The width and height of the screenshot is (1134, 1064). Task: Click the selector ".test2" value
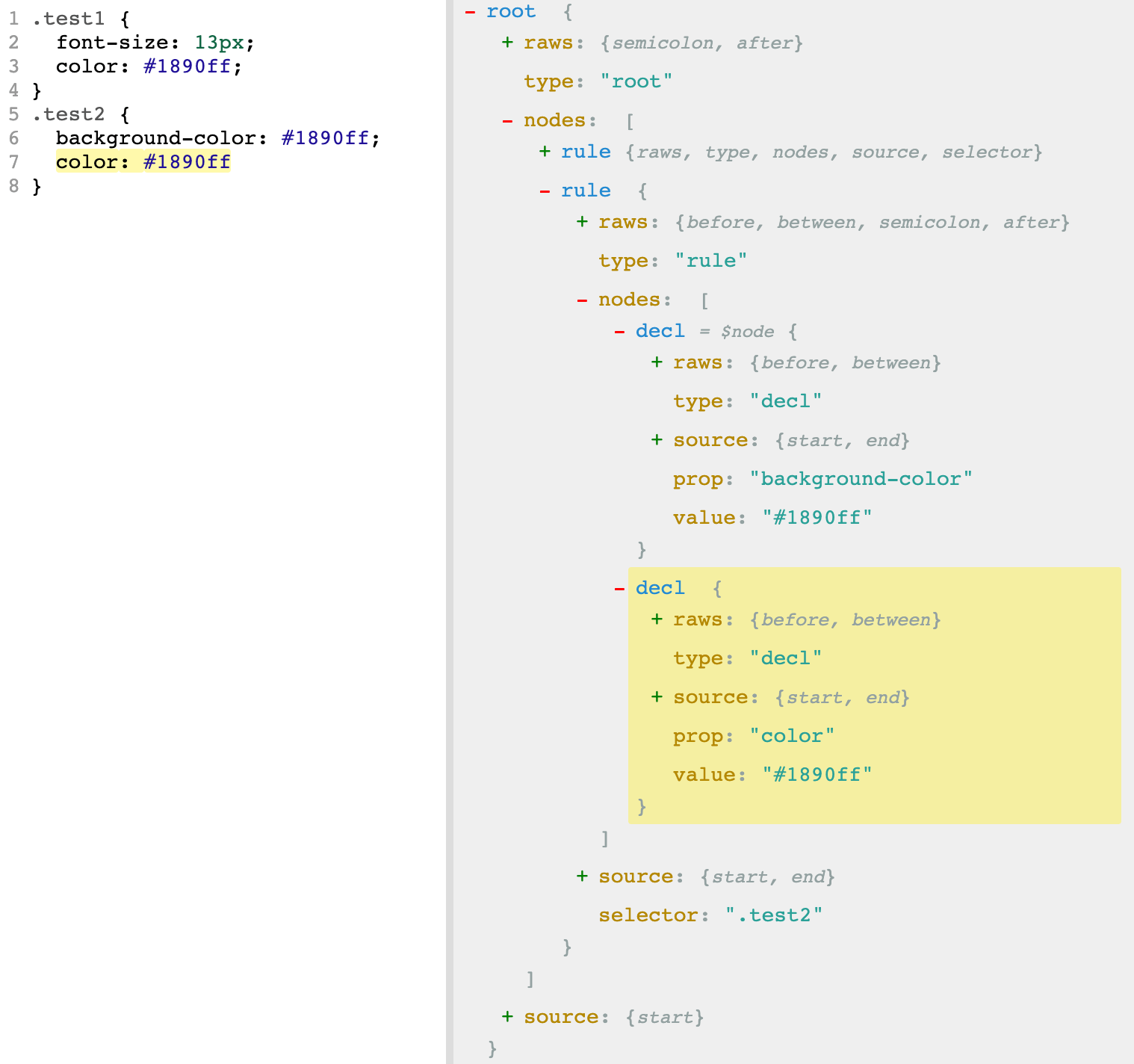point(774,916)
